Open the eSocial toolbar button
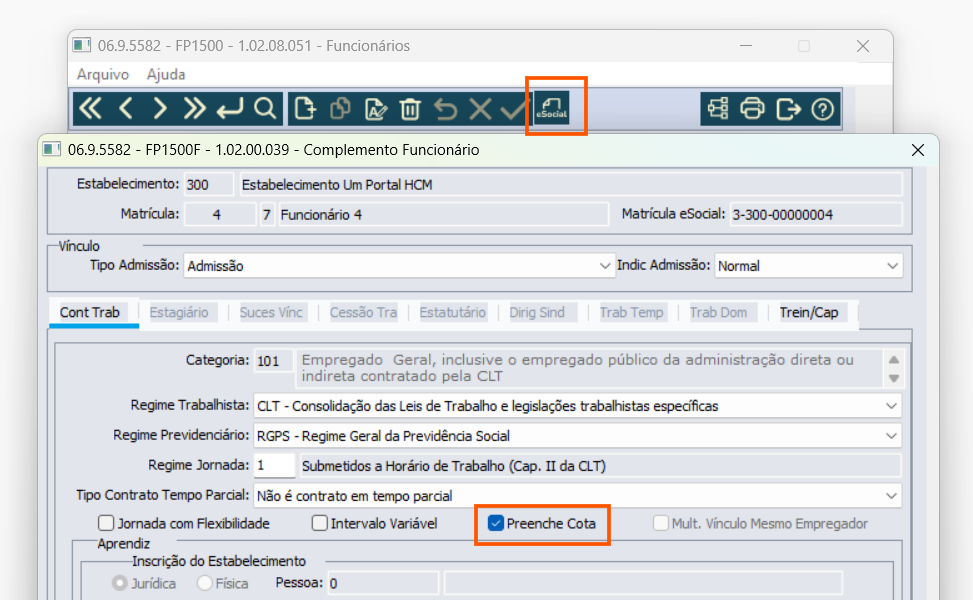This screenshot has height=600, width=973. click(552, 107)
